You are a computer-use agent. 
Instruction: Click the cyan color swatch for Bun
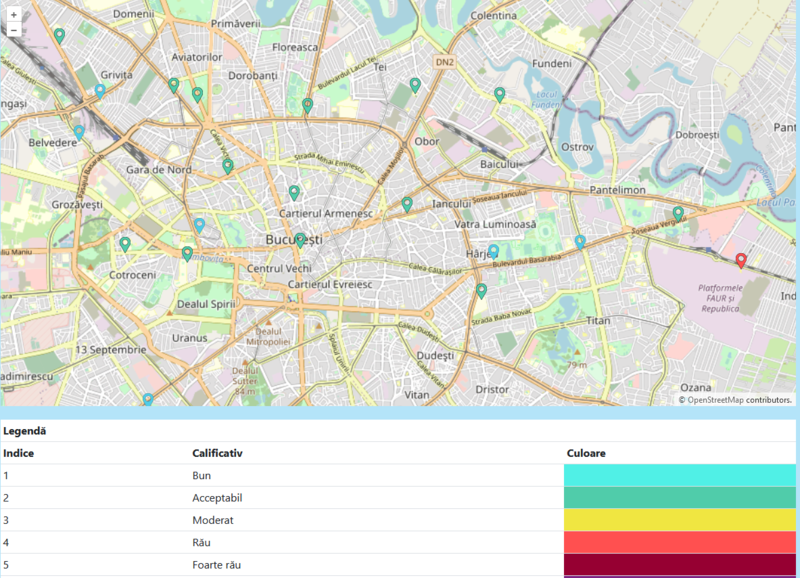[680, 476]
